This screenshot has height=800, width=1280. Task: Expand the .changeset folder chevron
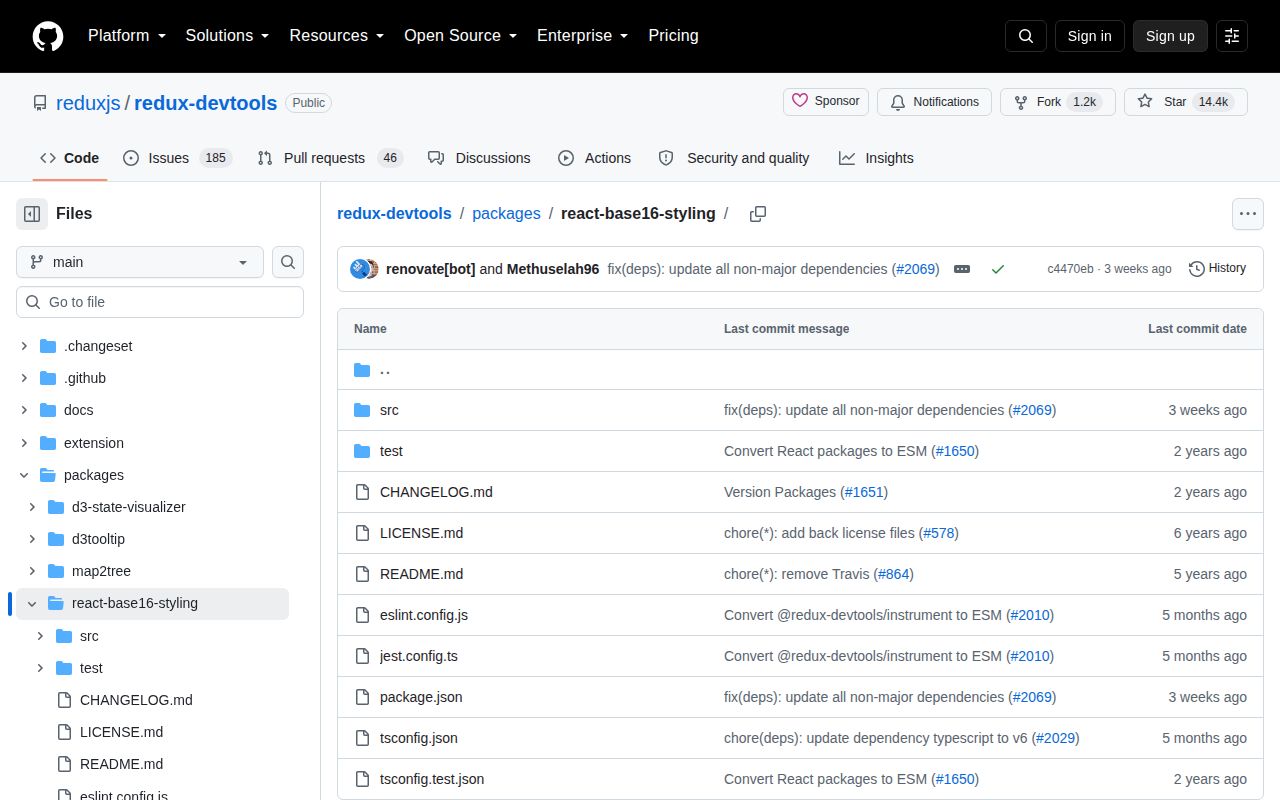coord(24,346)
